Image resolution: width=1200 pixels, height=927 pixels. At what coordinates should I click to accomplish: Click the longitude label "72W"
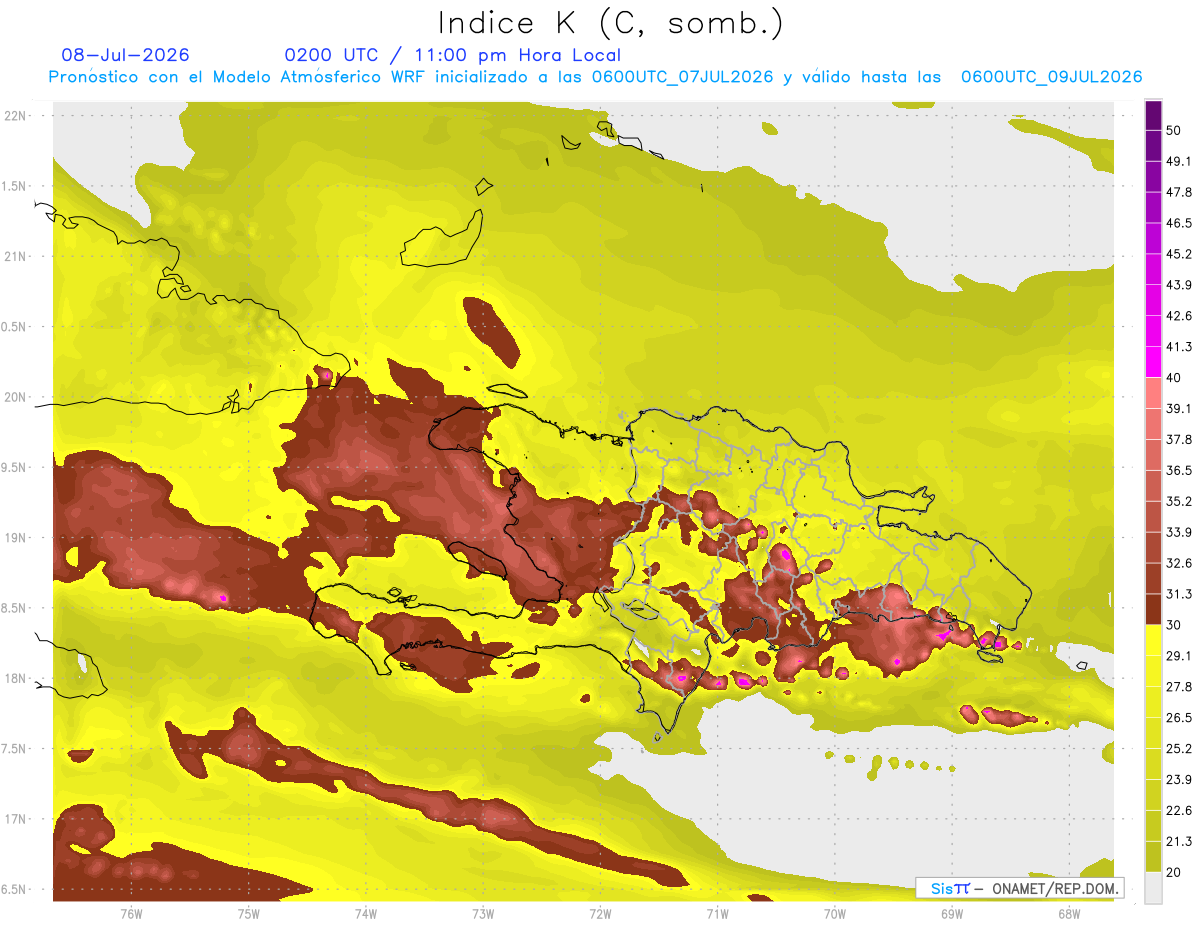(x=600, y=914)
